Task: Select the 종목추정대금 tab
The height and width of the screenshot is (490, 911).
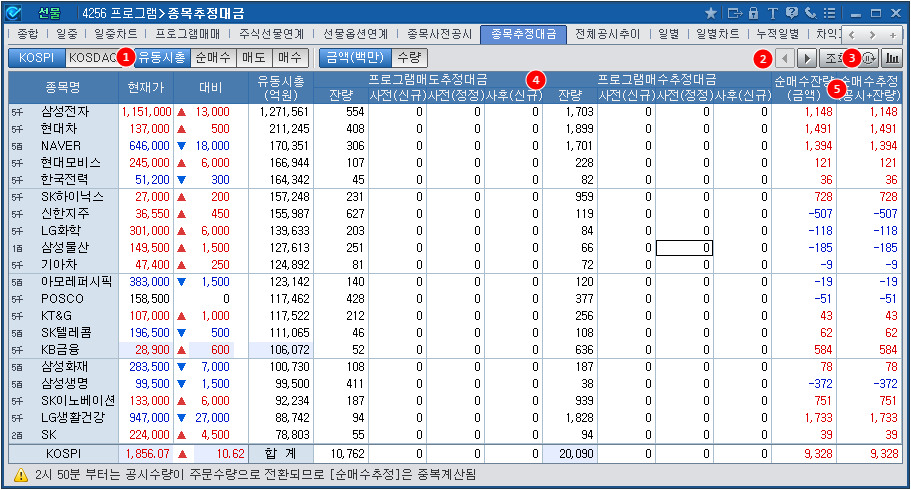Action: point(523,34)
